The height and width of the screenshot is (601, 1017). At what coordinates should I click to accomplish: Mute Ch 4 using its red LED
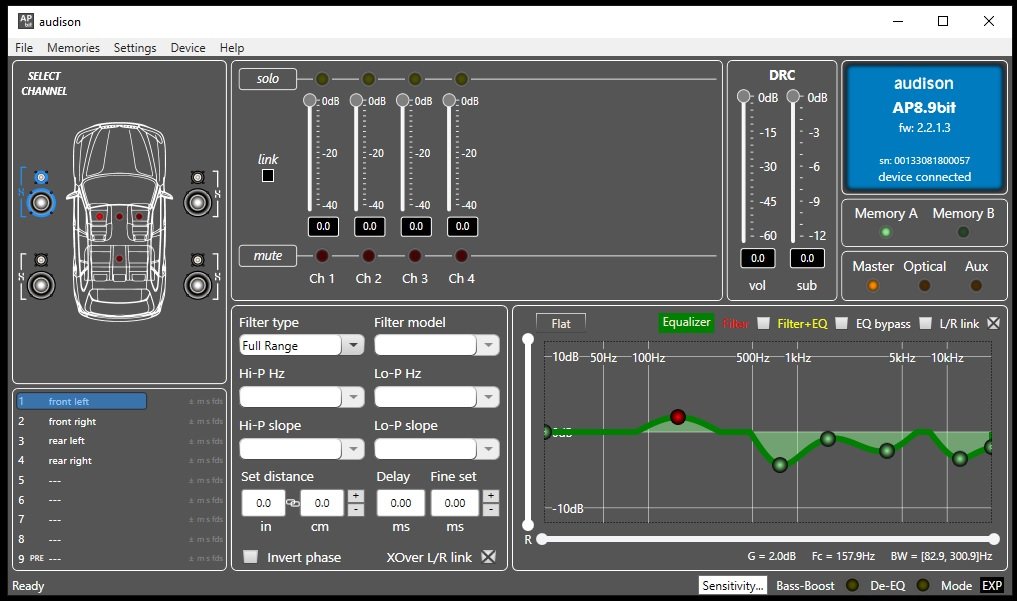(461, 256)
